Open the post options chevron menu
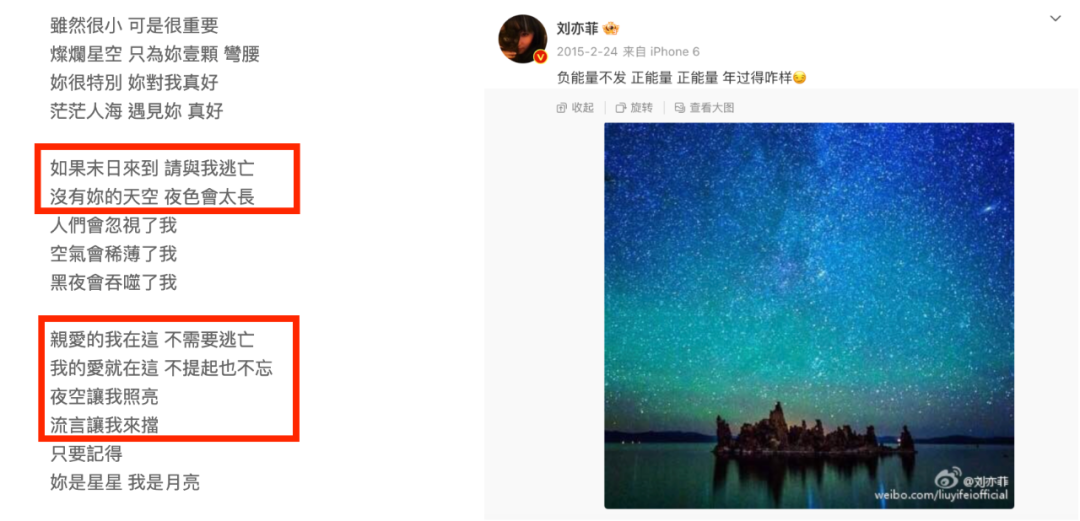The image size is (1080, 521). (1055, 19)
